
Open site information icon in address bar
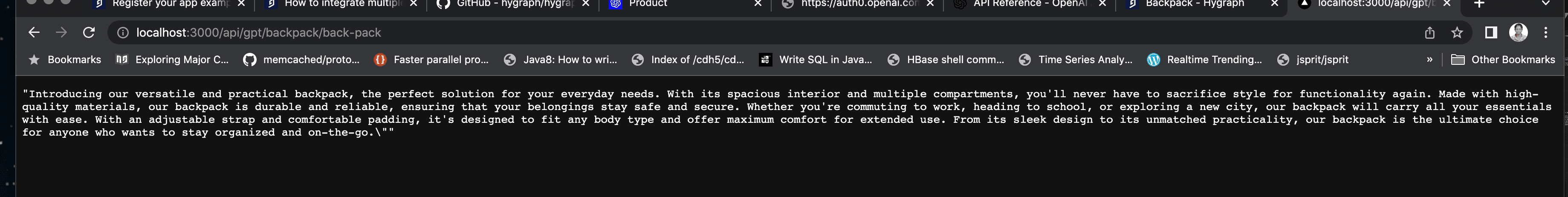(x=123, y=33)
